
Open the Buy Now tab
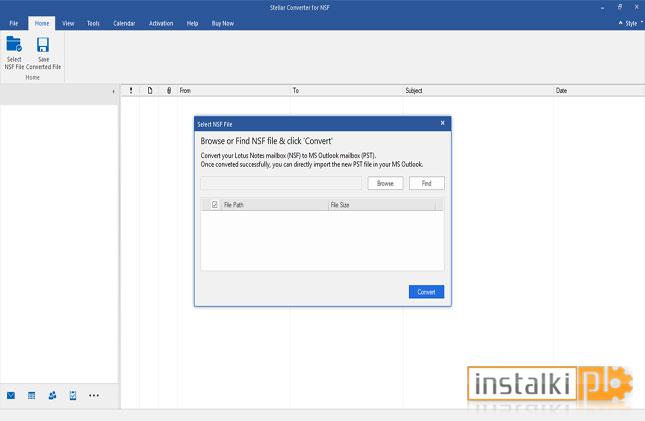pyautogui.click(x=223, y=23)
